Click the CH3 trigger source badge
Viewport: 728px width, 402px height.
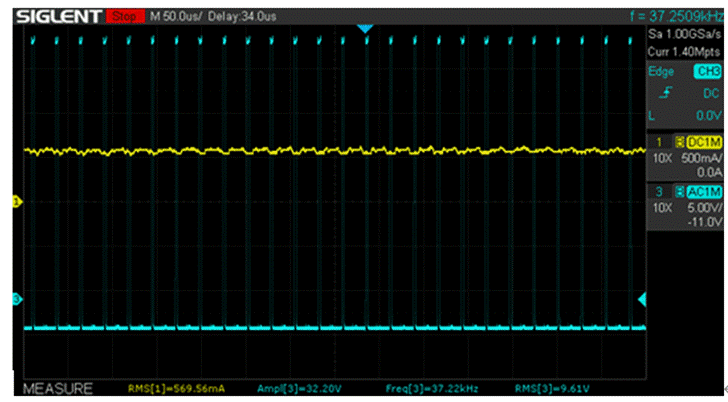(707, 71)
